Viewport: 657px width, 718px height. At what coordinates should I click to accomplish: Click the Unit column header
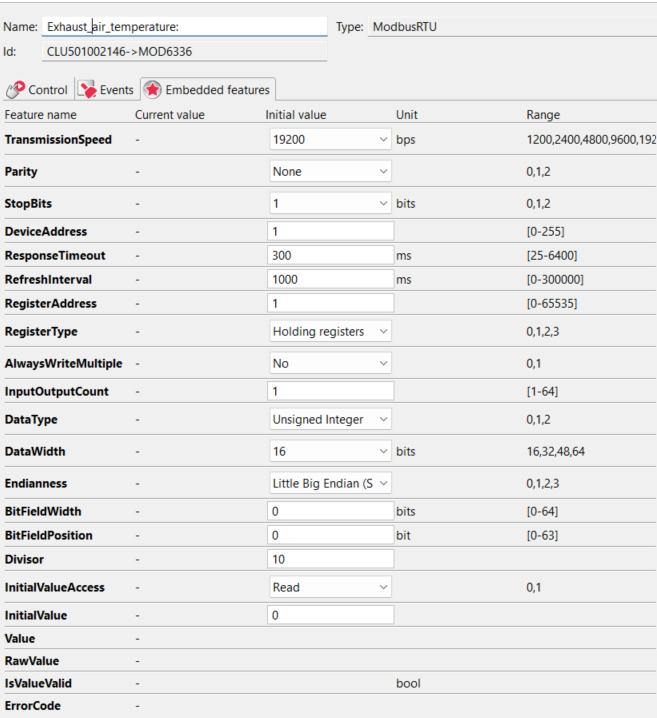[x=407, y=114]
